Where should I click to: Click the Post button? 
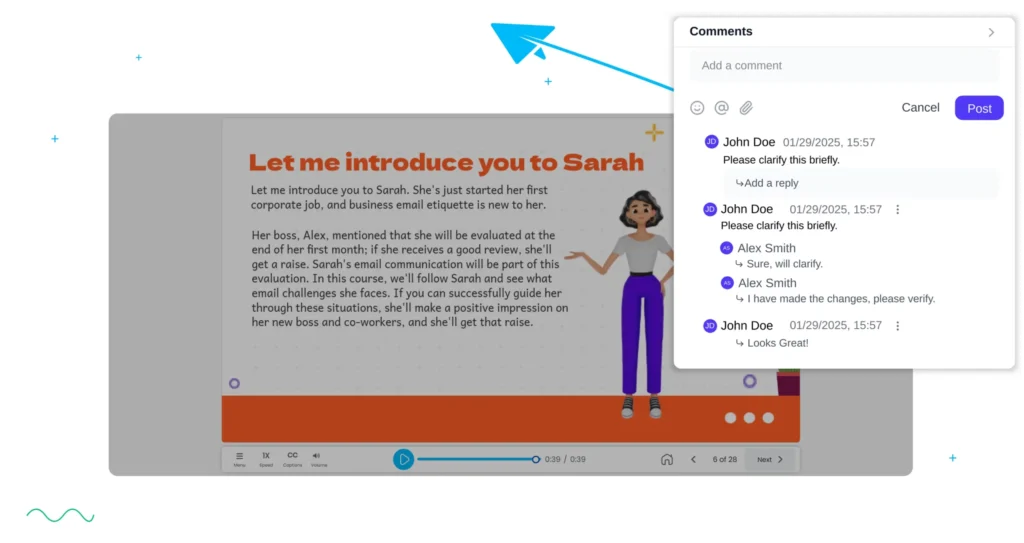click(979, 108)
